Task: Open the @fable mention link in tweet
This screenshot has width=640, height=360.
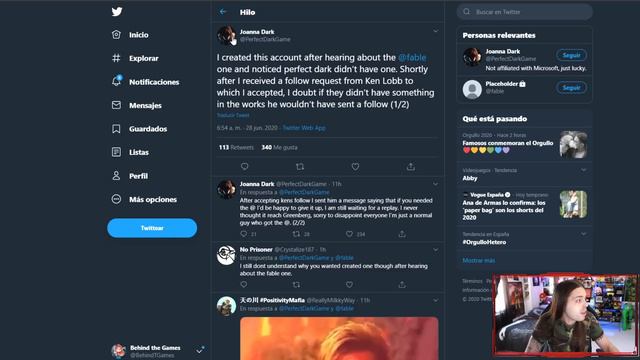Action: coord(412,58)
